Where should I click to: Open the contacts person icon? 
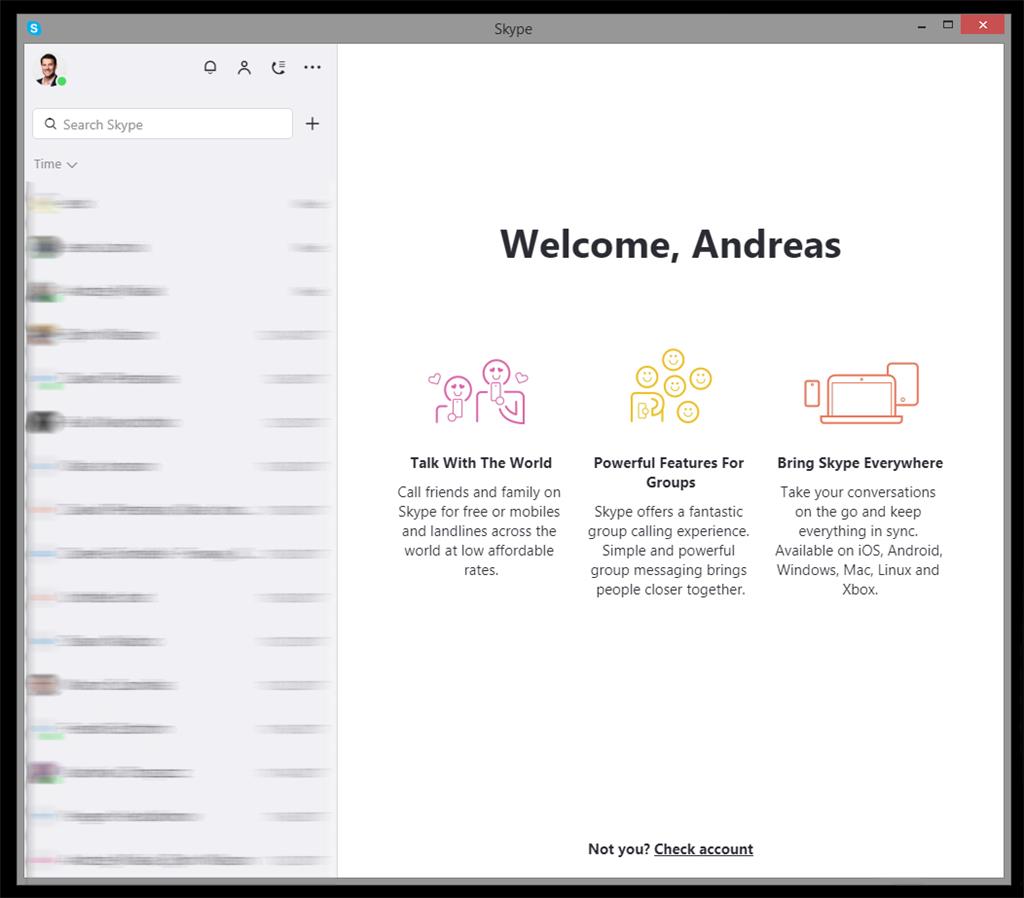[x=244, y=67]
